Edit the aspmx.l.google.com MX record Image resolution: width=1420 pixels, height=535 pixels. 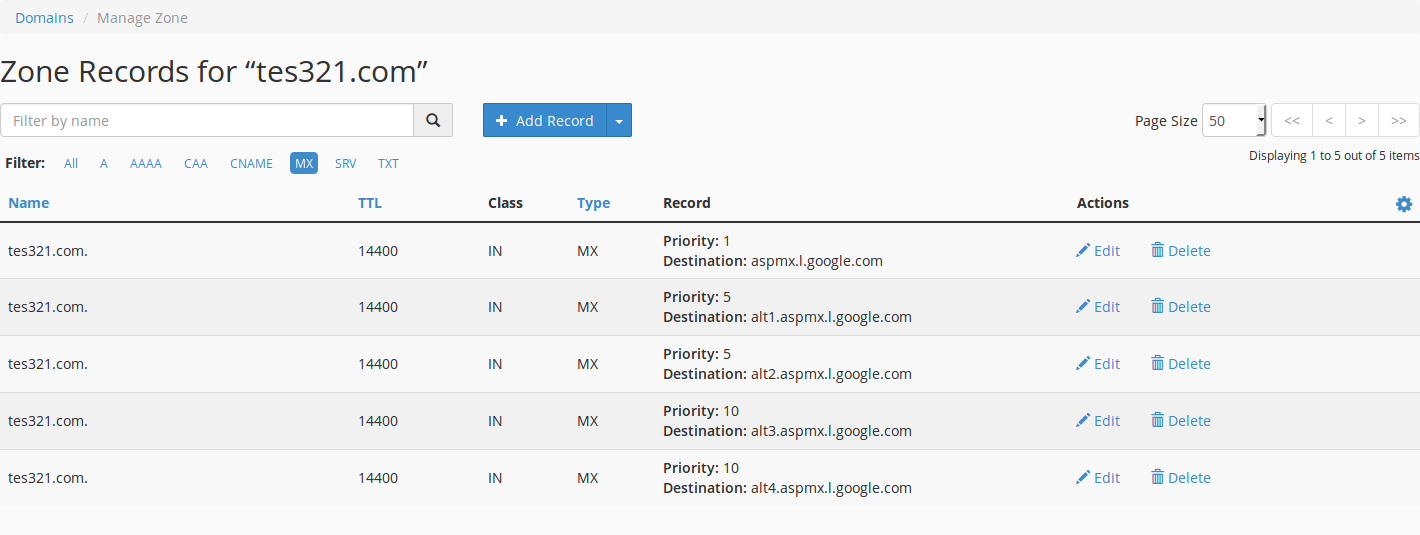pos(1098,251)
